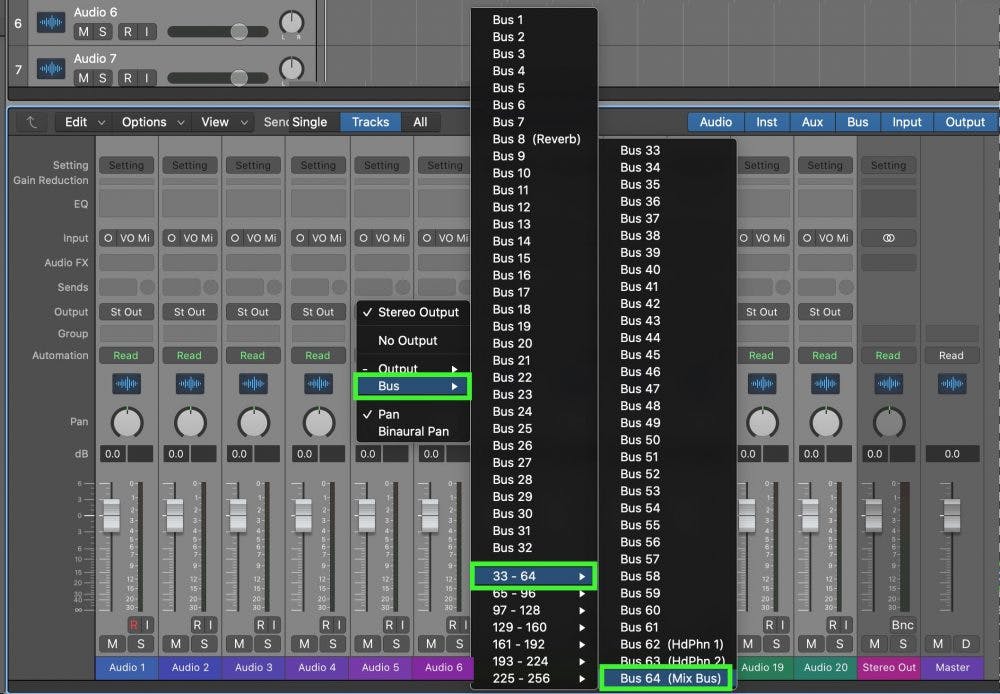Click the Audio 7 track header pan knob
The width and height of the screenshot is (1000, 694).
(291, 69)
